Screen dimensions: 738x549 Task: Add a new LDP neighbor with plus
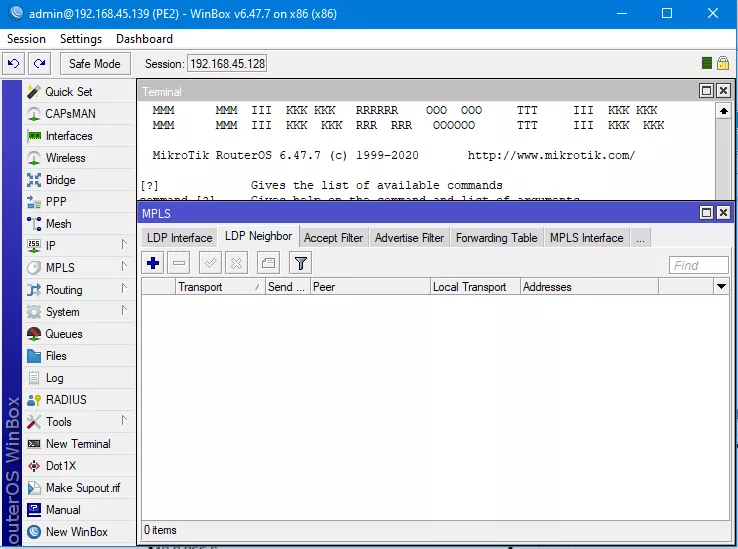point(153,263)
